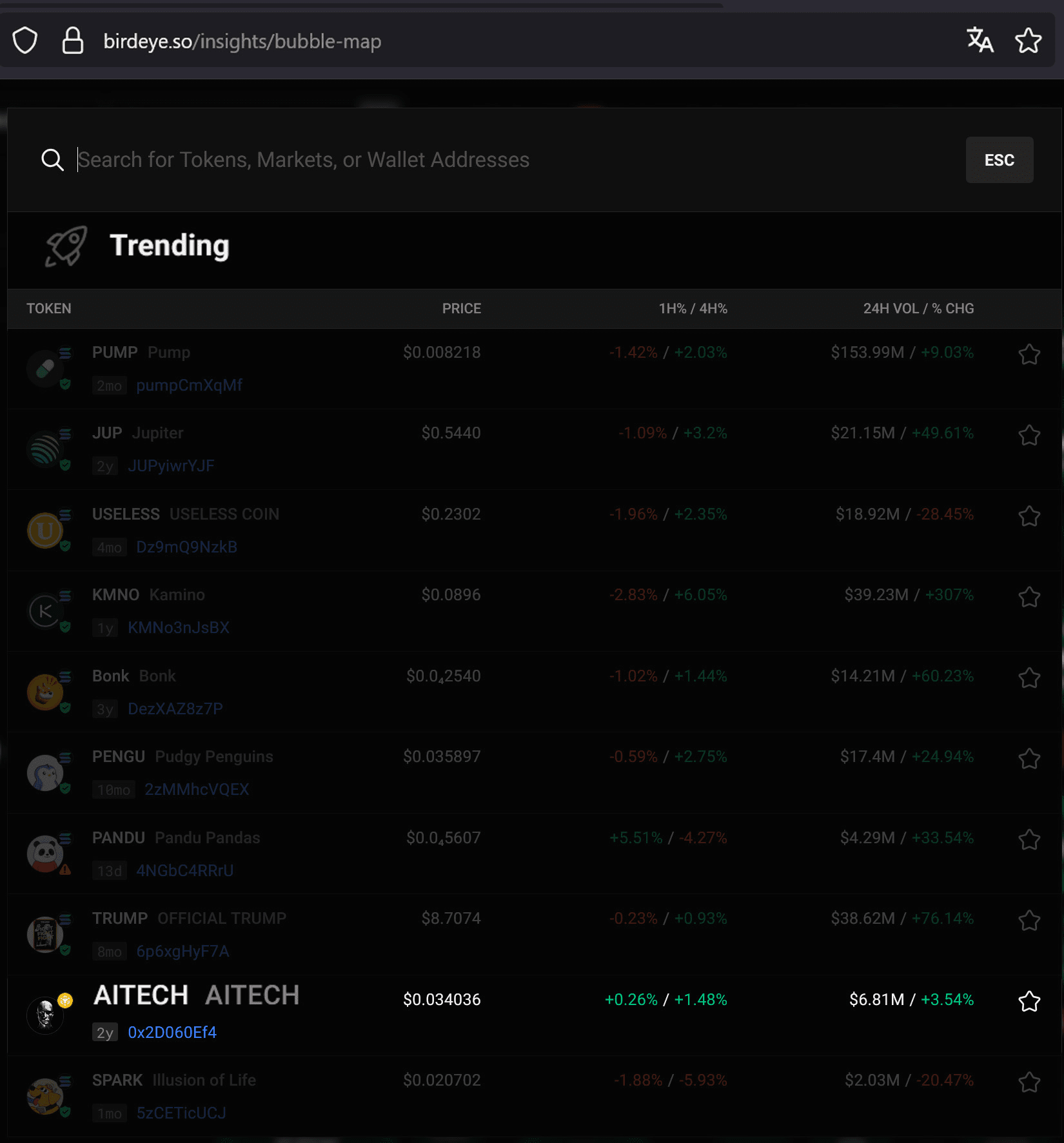Click the OFFICIAL TRUMP token logo
This screenshot has height=1143, width=1064.
(45, 935)
